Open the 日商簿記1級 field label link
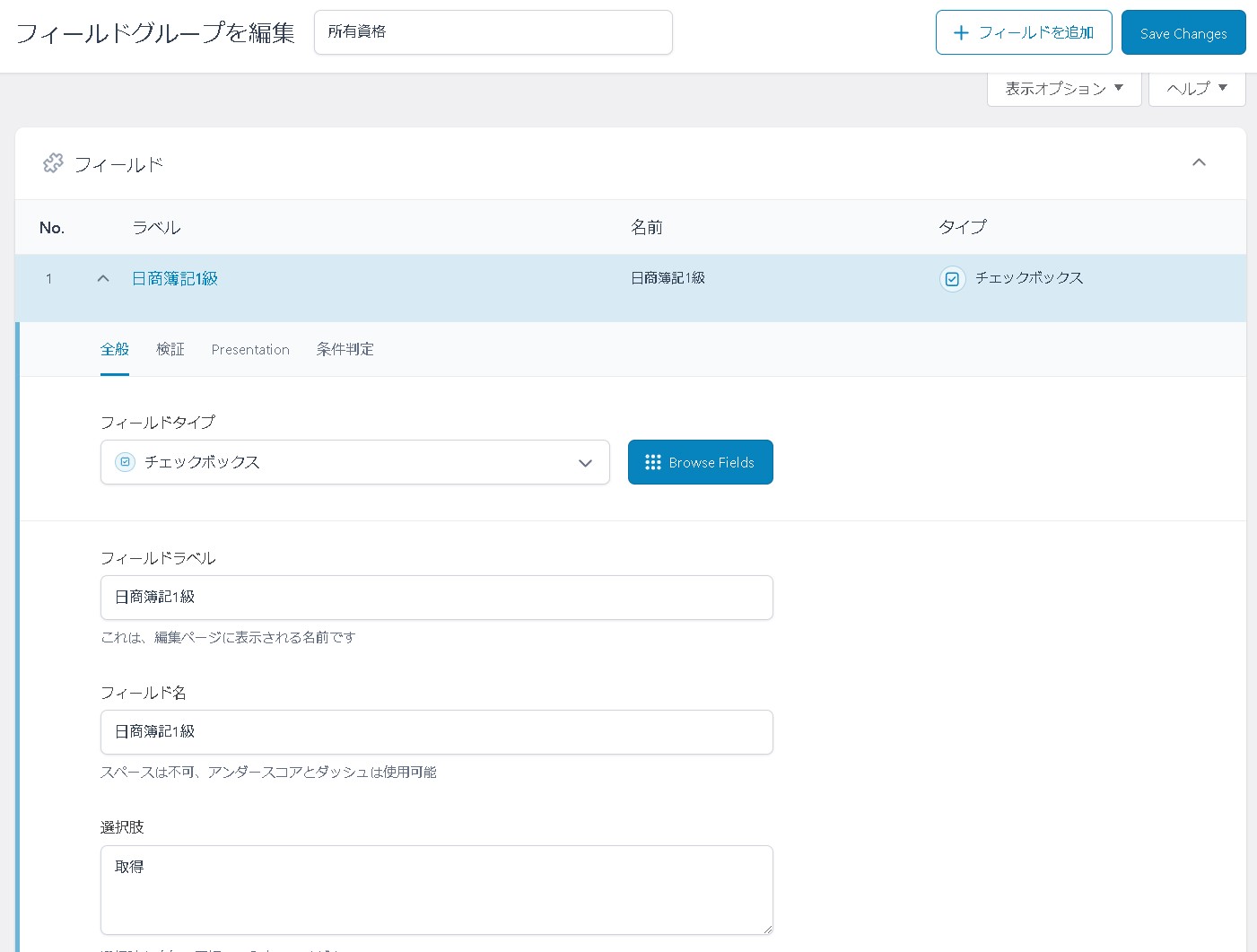Viewport: 1257px width, 952px height. coord(175,278)
